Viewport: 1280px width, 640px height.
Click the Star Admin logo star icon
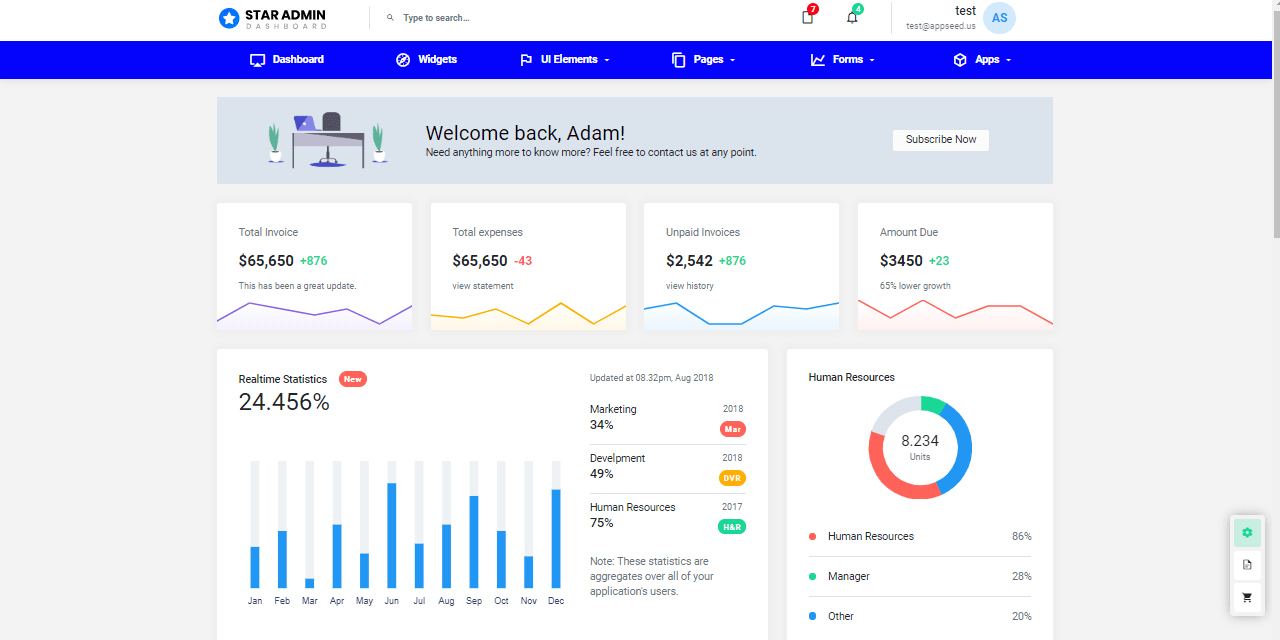coord(228,17)
